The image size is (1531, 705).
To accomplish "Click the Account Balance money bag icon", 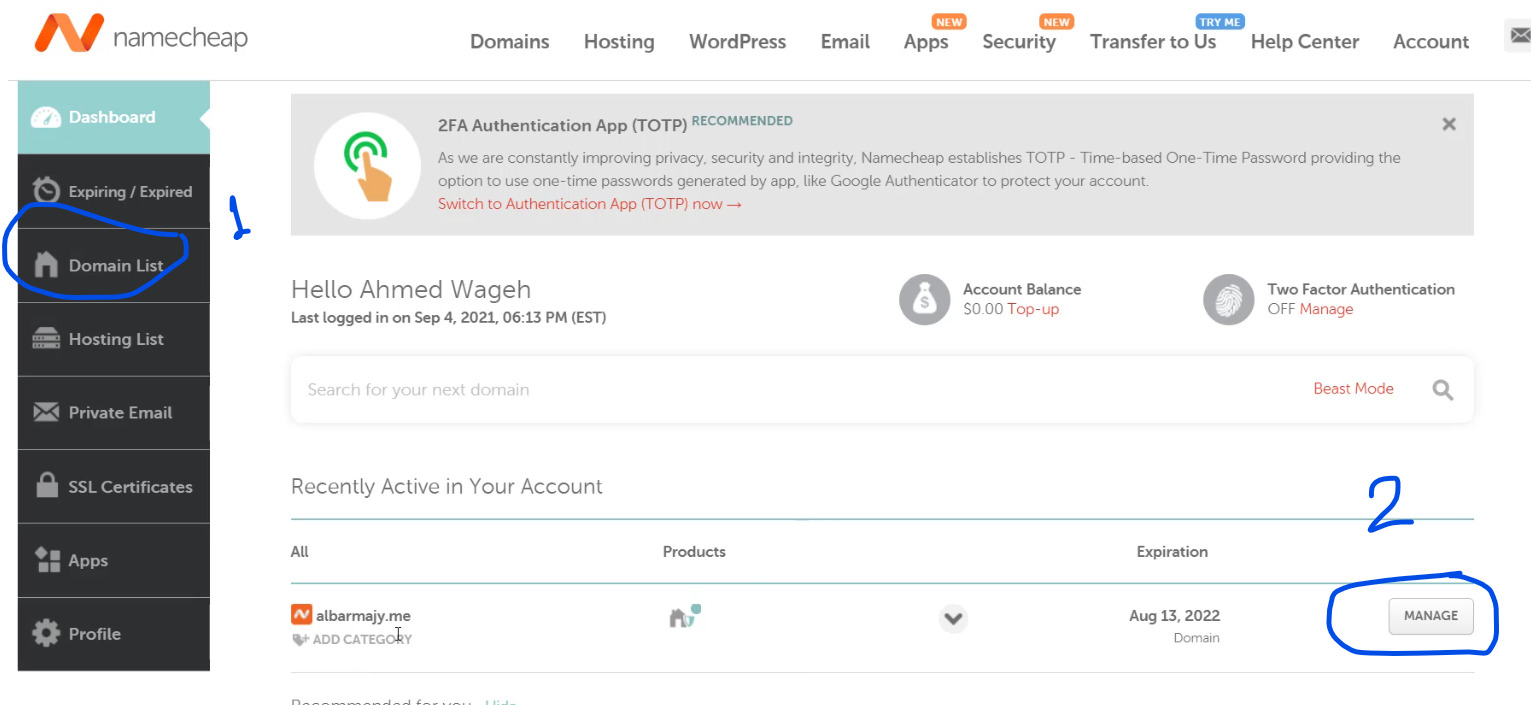I will click(924, 299).
